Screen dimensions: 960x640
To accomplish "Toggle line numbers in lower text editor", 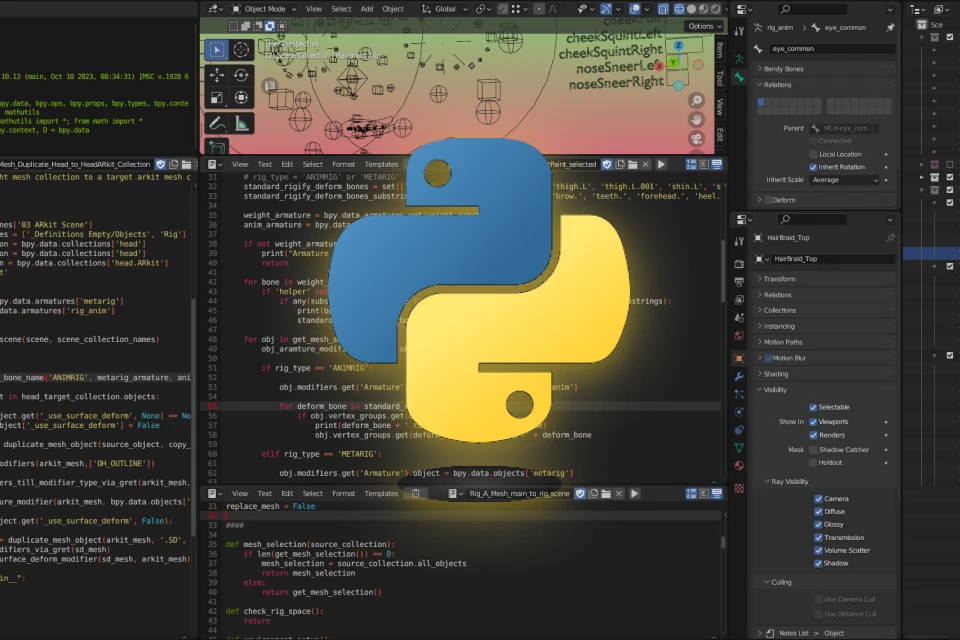I will point(691,494).
